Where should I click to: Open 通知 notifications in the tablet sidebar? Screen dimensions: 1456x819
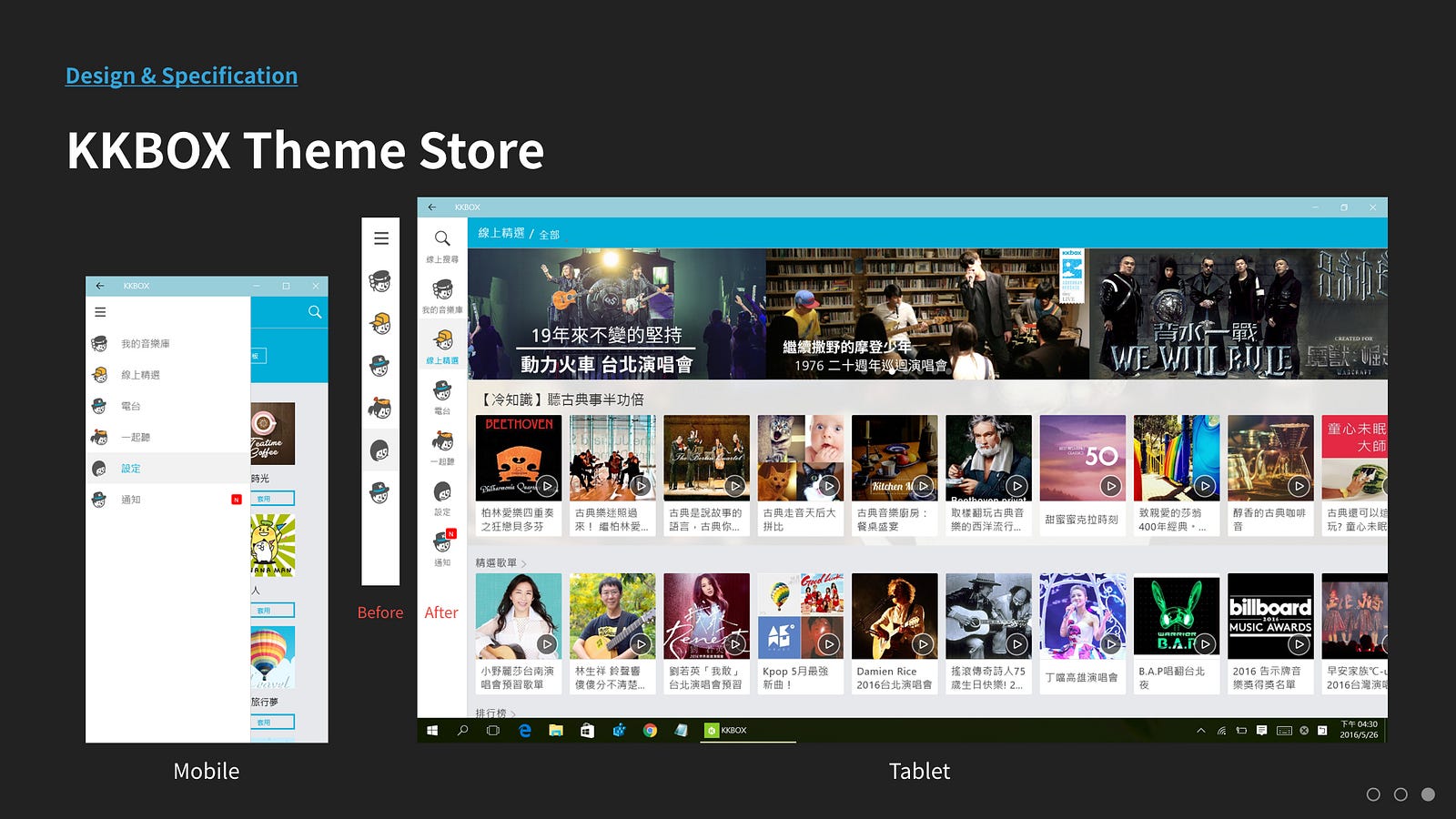click(442, 549)
